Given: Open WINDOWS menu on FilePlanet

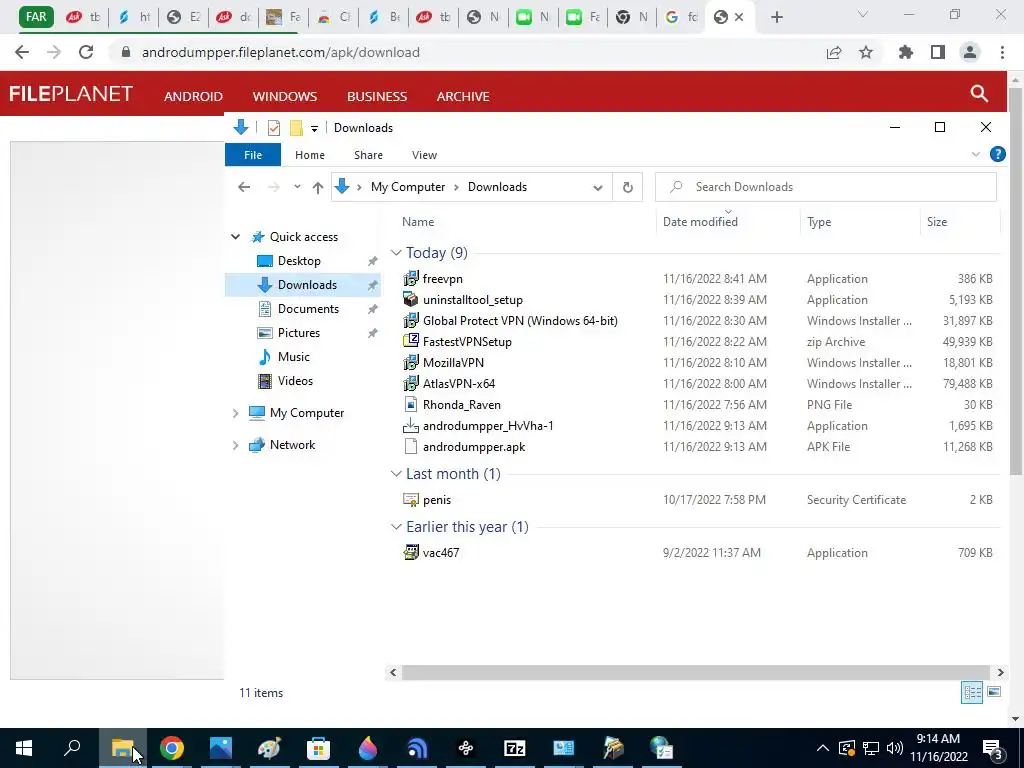Looking at the screenshot, I should 285,96.
